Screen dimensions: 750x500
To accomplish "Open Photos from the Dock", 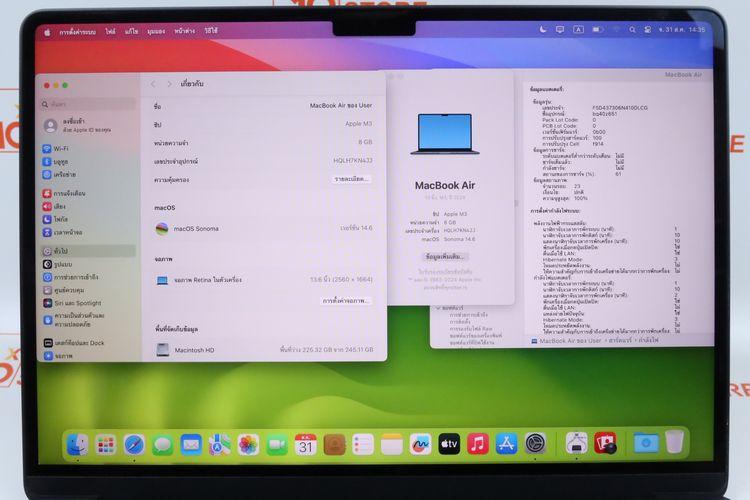I will point(248,444).
